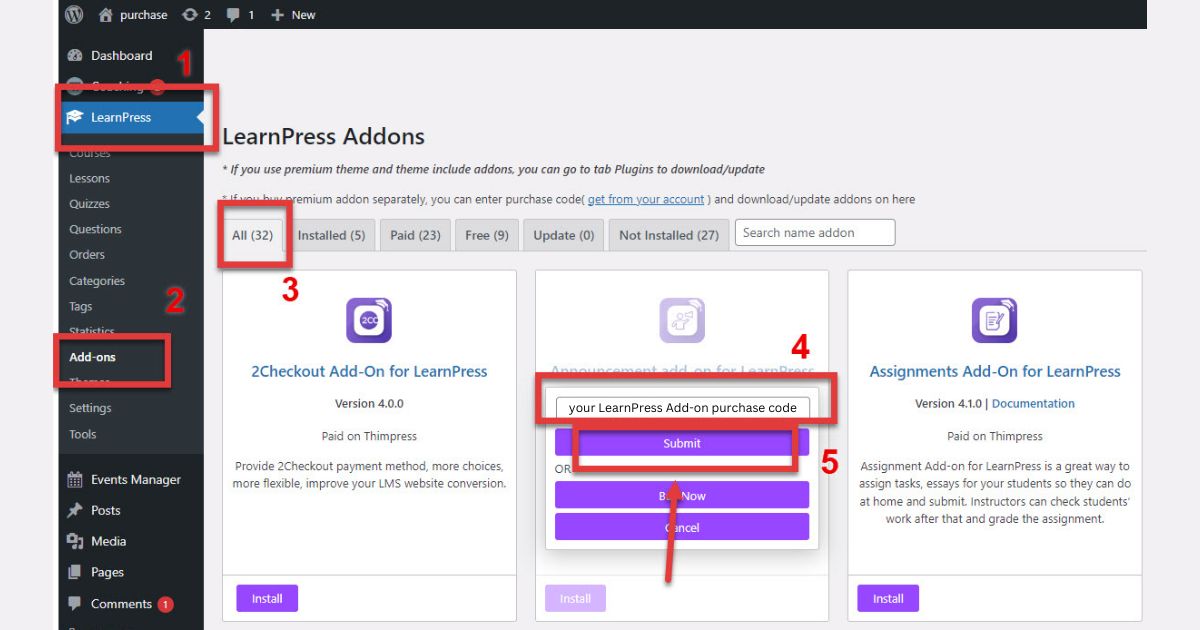
Task: Open the purchase site home icon
Action: point(106,15)
